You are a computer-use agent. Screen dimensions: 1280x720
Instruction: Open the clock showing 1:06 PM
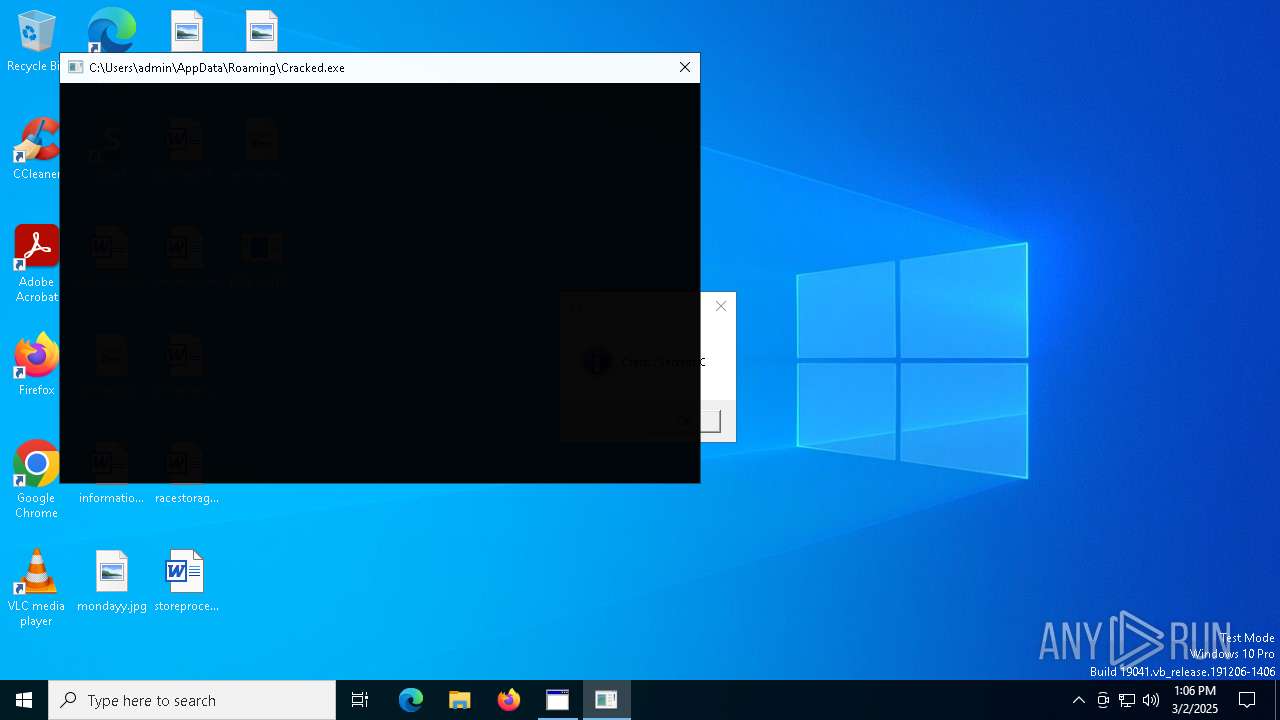click(x=1195, y=700)
